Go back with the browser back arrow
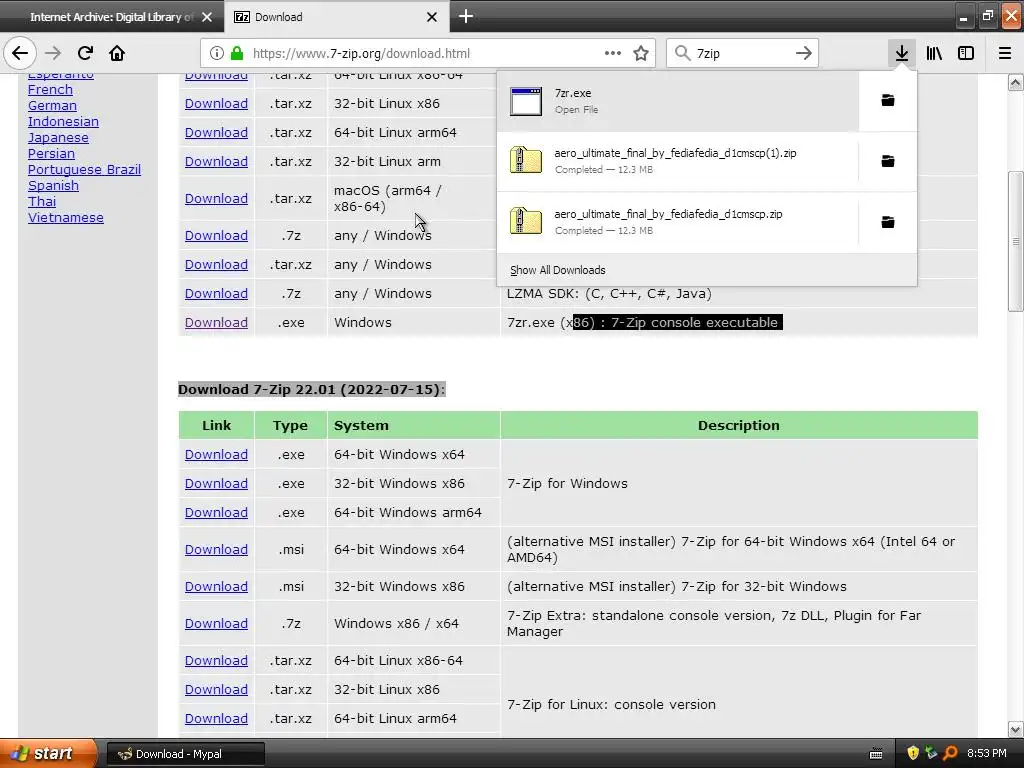1024x768 pixels. pos(20,53)
